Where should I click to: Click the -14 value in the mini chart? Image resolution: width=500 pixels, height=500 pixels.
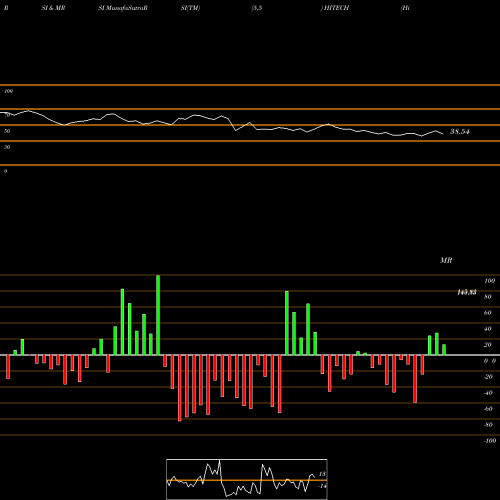(322, 486)
